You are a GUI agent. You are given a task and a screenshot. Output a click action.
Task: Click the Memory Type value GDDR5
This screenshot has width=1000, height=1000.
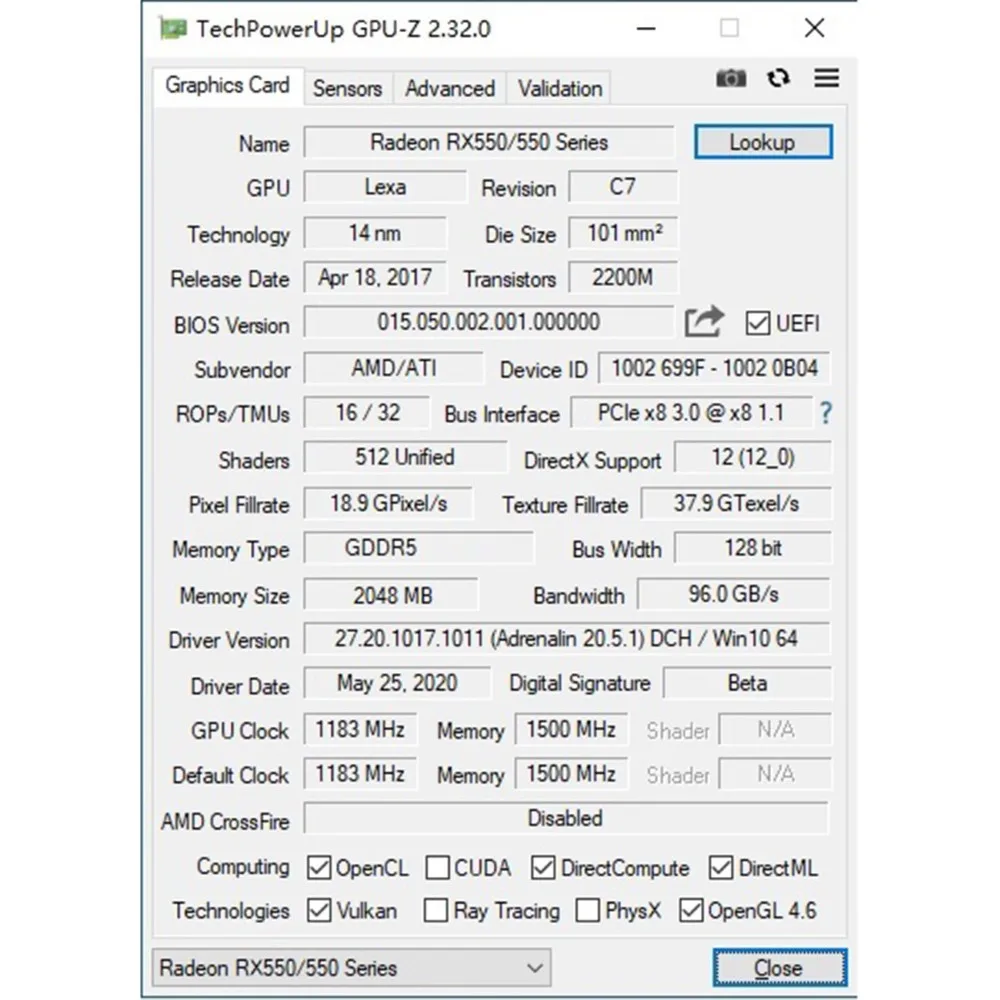tap(418, 548)
